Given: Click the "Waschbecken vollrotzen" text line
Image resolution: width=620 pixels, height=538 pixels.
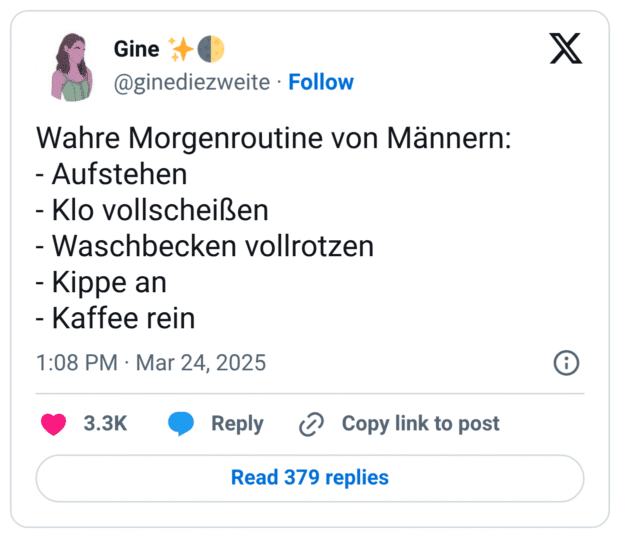Looking at the screenshot, I should [203, 246].
